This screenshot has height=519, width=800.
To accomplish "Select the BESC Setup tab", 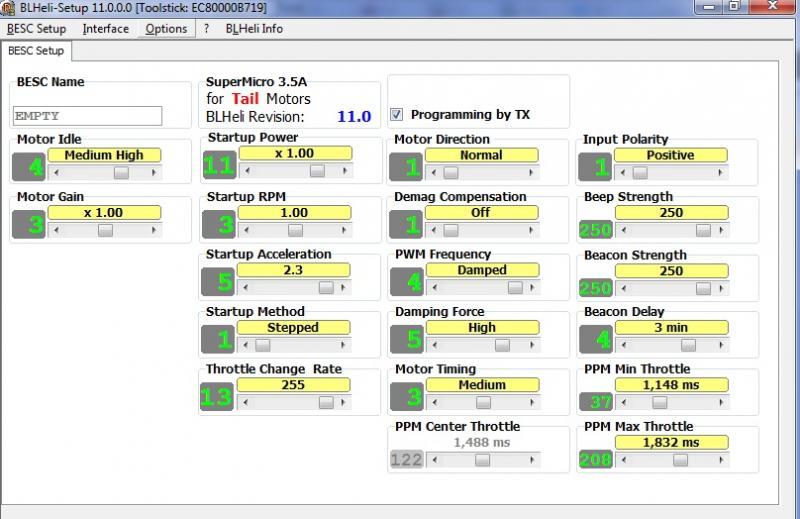I will (x=36, y=51).
